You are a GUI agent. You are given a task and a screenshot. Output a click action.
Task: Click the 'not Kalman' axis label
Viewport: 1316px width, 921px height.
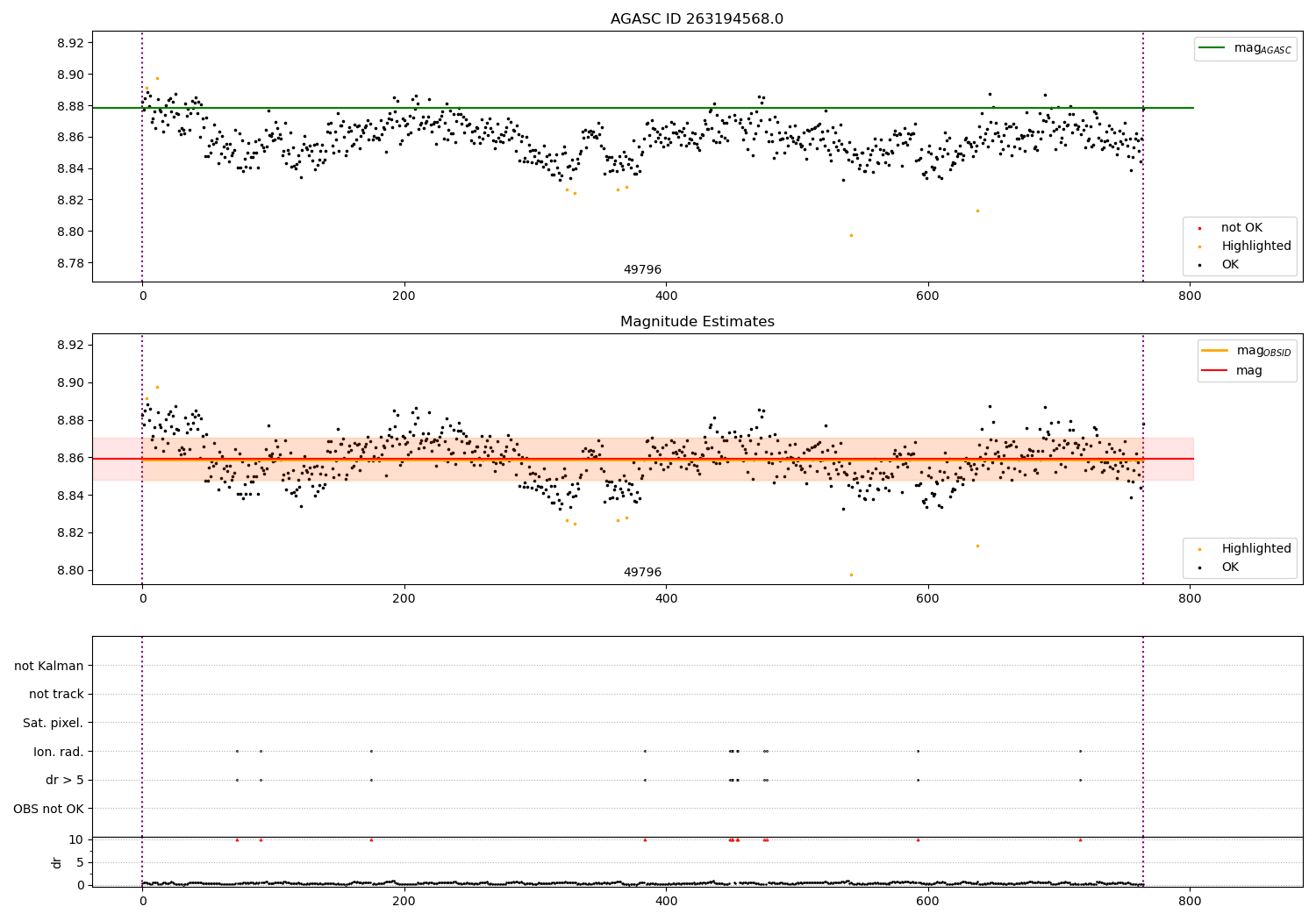coord(49,666)
